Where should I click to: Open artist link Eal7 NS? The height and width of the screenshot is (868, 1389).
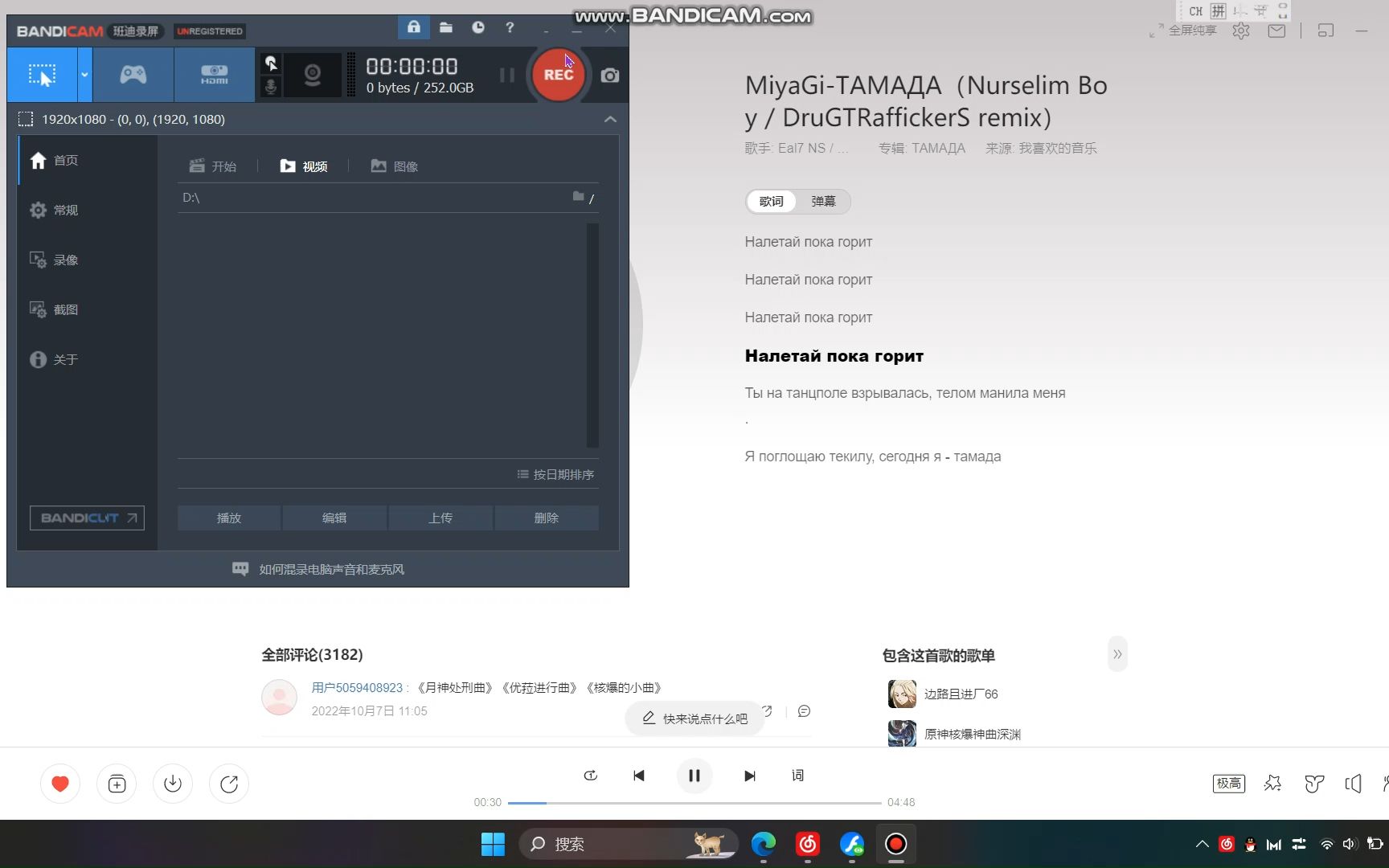801,148
